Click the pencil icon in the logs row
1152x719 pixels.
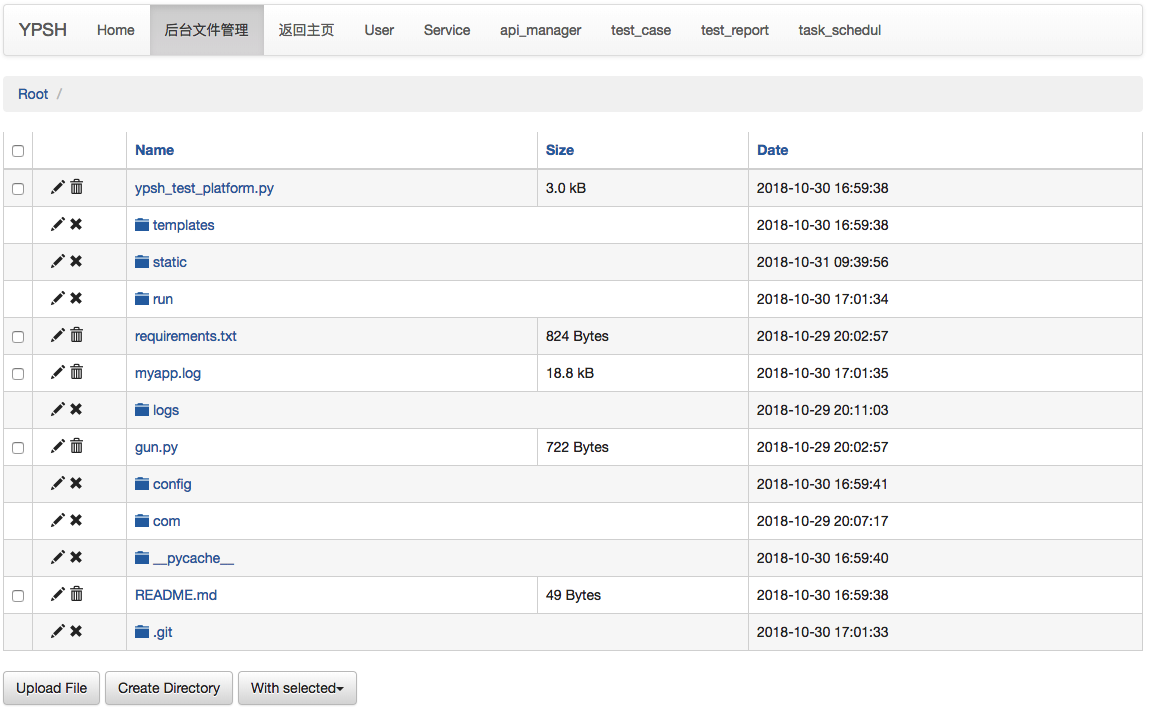(57, 409)
